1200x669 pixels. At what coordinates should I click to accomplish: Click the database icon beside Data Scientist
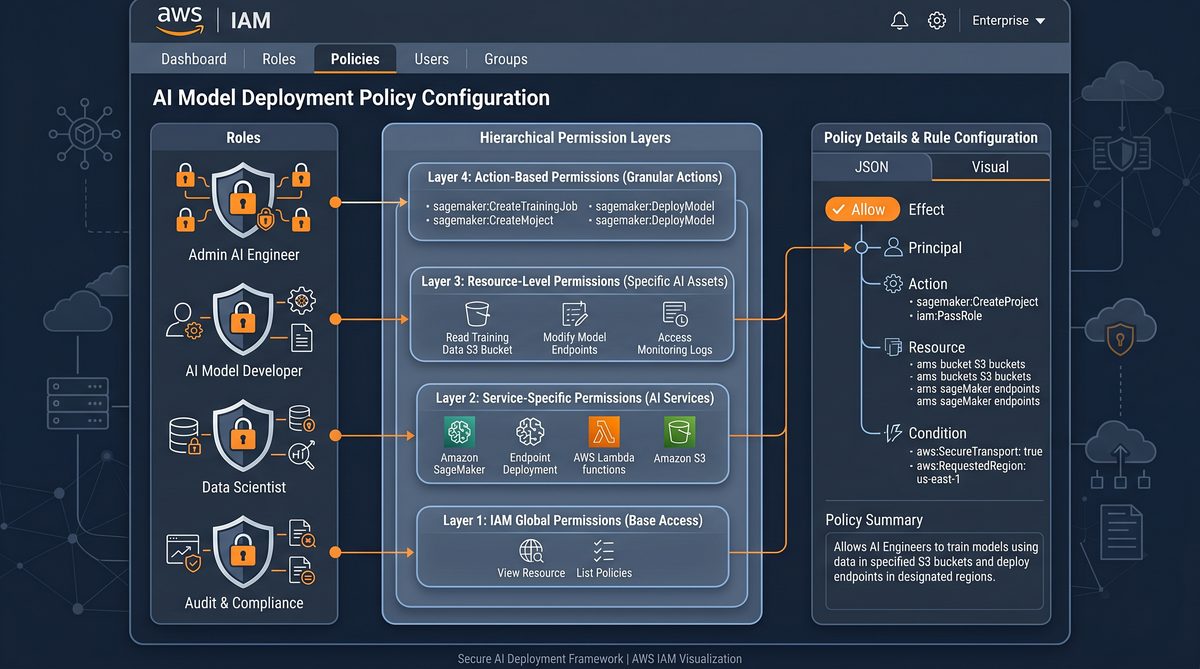pyautogui.click(x=184, y=434)
